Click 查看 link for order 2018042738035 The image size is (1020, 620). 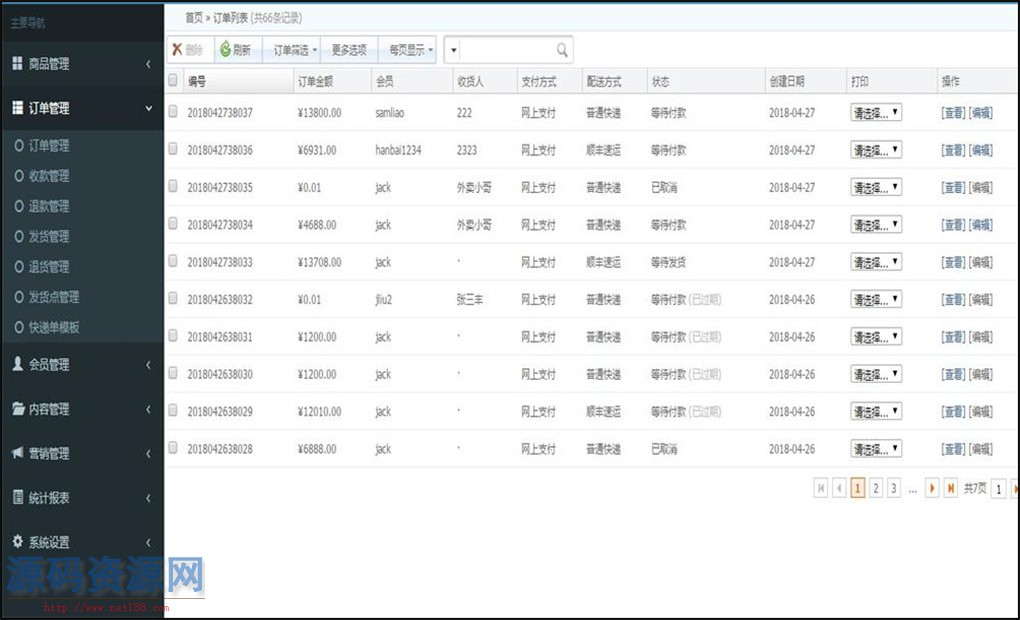pos(953,188)
